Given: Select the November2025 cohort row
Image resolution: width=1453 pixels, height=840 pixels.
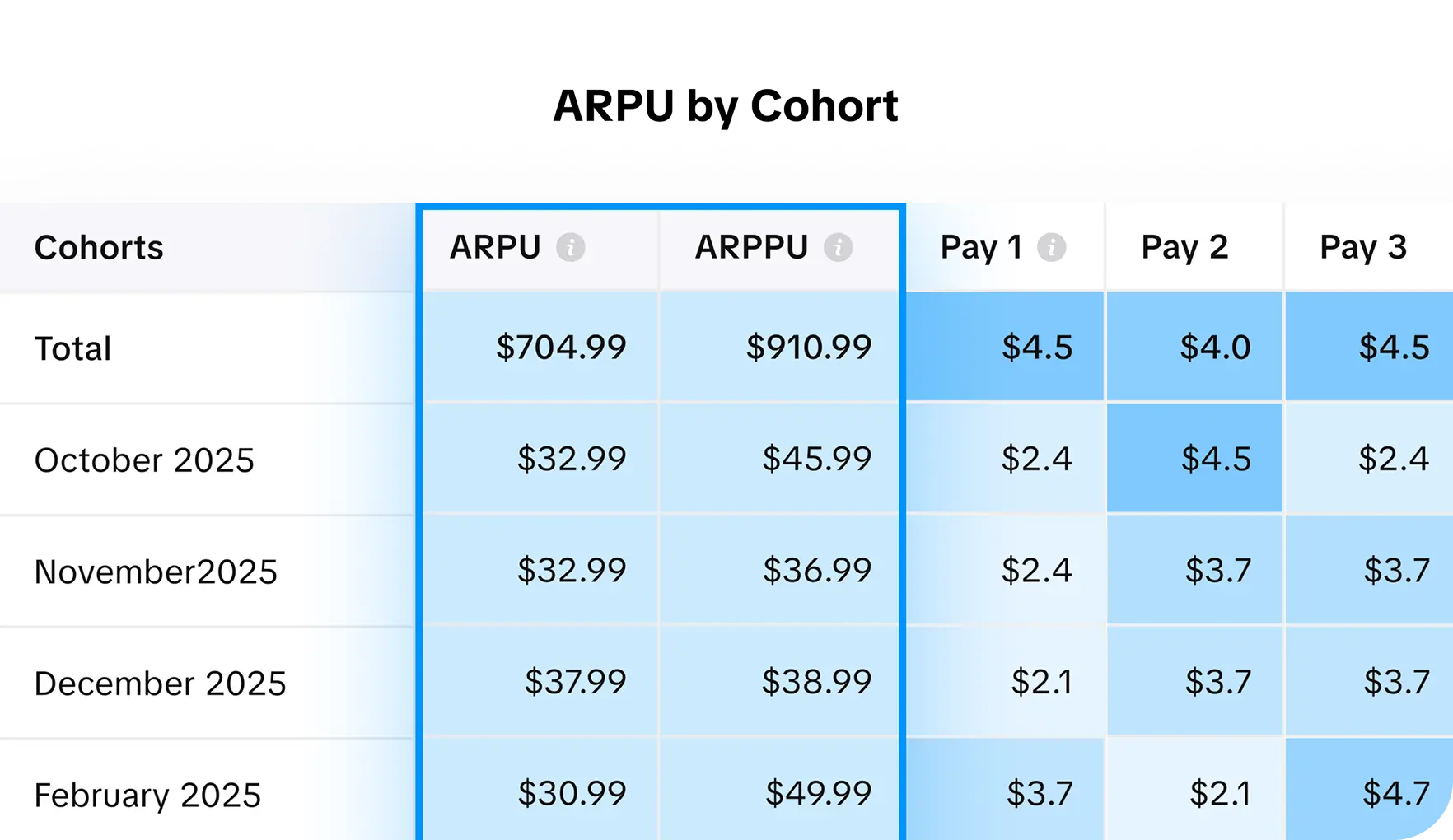Looking at the screenshot, I should (157, 571).
